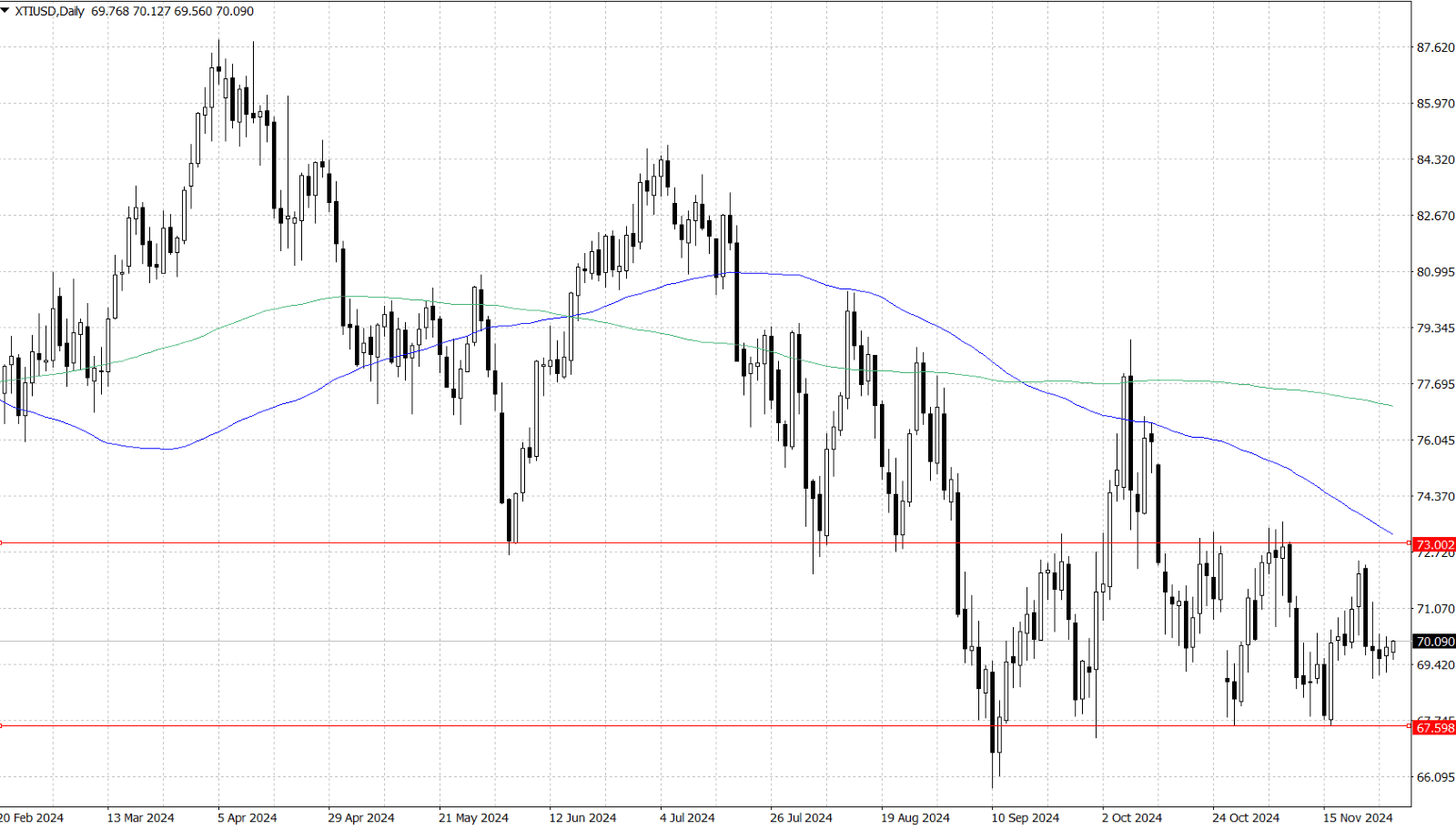Click the 82.670 price axis label
The image size is (1456, 830).
pos(1436,216)
